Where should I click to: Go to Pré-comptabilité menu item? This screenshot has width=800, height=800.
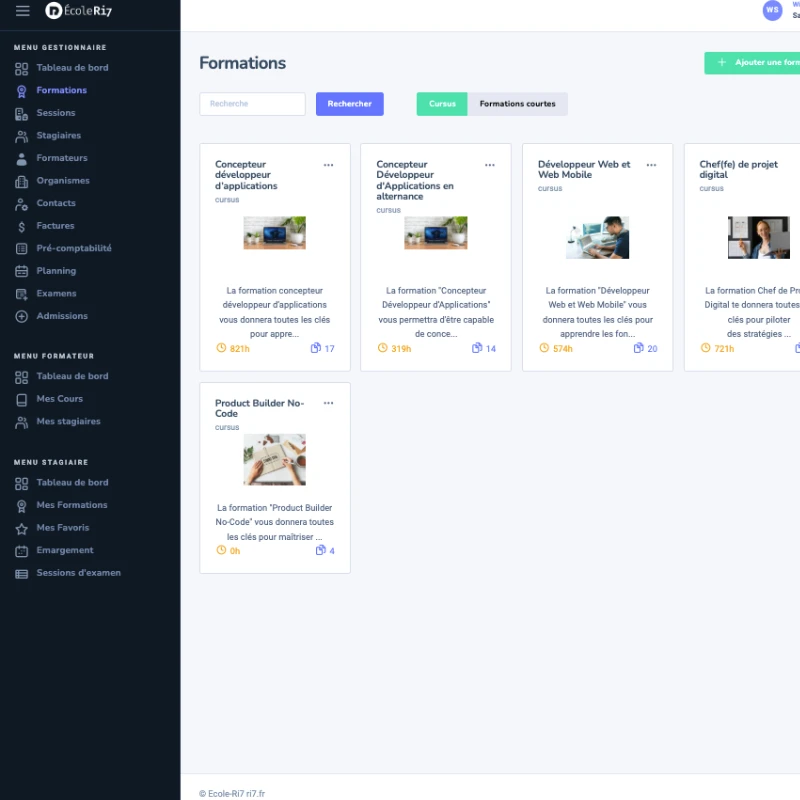pyautogui.click(x=74, y=248)
